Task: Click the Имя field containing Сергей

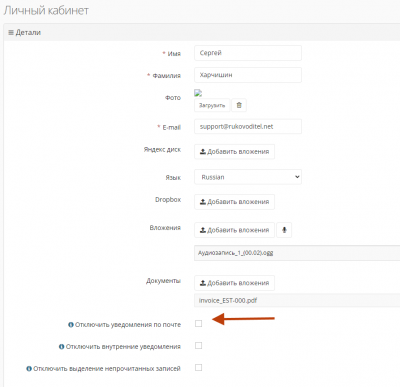Action: click(248, 53)
